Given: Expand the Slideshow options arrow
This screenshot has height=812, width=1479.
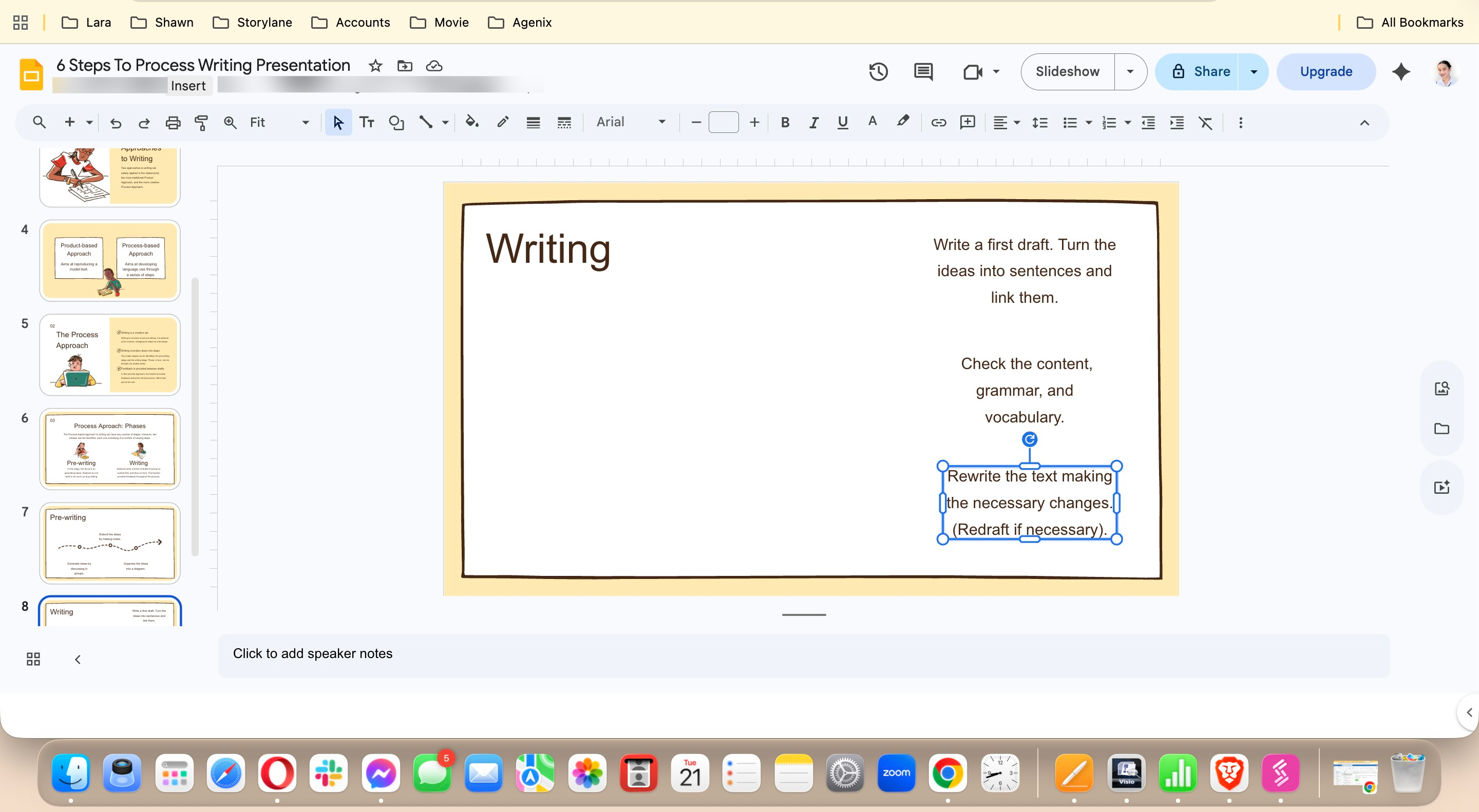Looking at the screenshot, I should click(1130, 72).
